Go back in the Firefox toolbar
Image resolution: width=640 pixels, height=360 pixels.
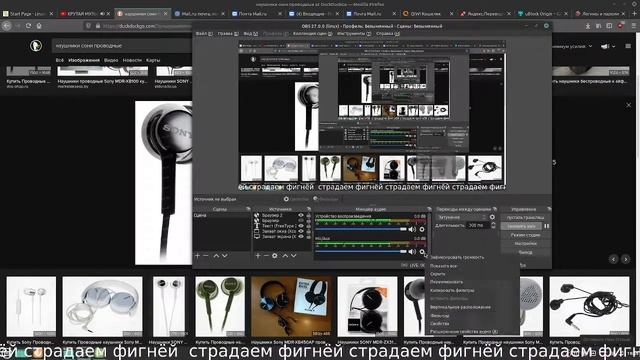pos(7,26)
